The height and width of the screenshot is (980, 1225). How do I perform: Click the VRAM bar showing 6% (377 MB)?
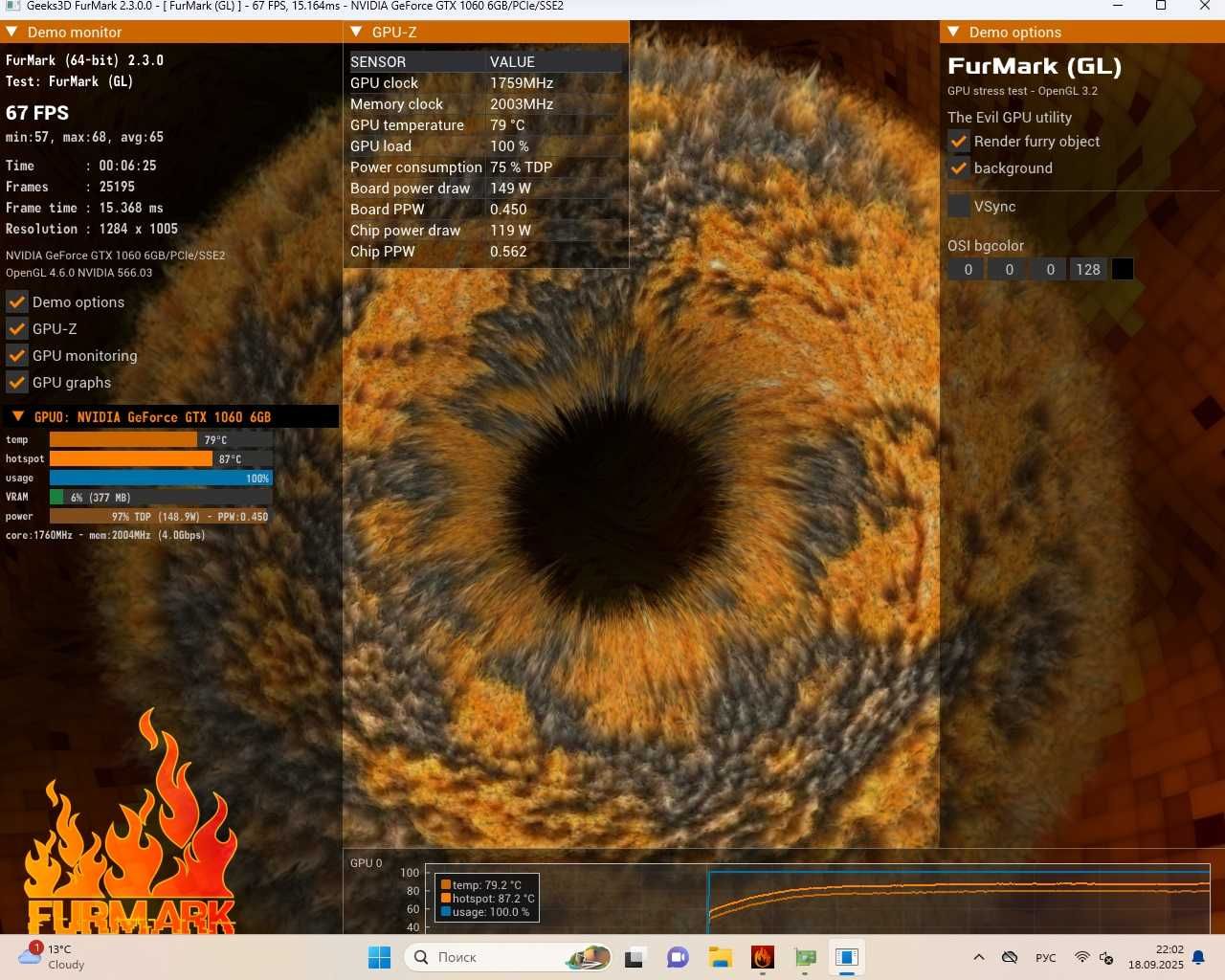(x=161, y=498)
